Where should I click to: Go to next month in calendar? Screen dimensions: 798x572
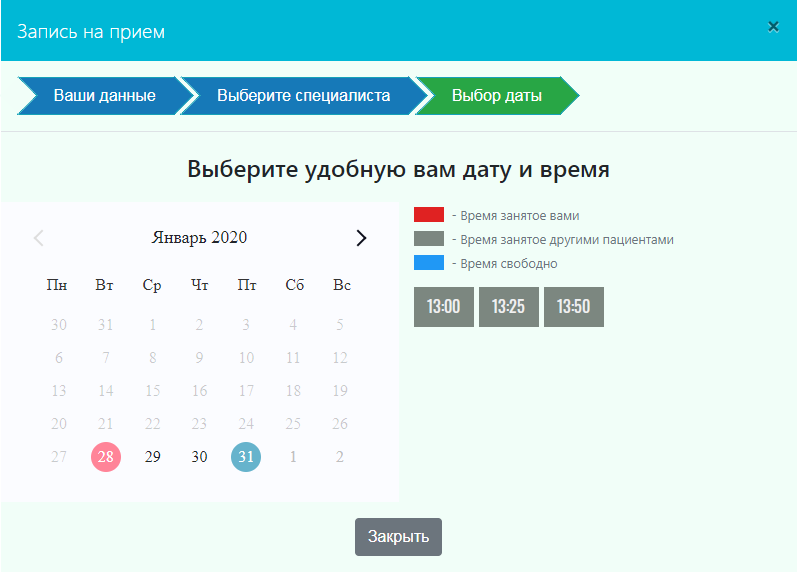pos(361,238)
